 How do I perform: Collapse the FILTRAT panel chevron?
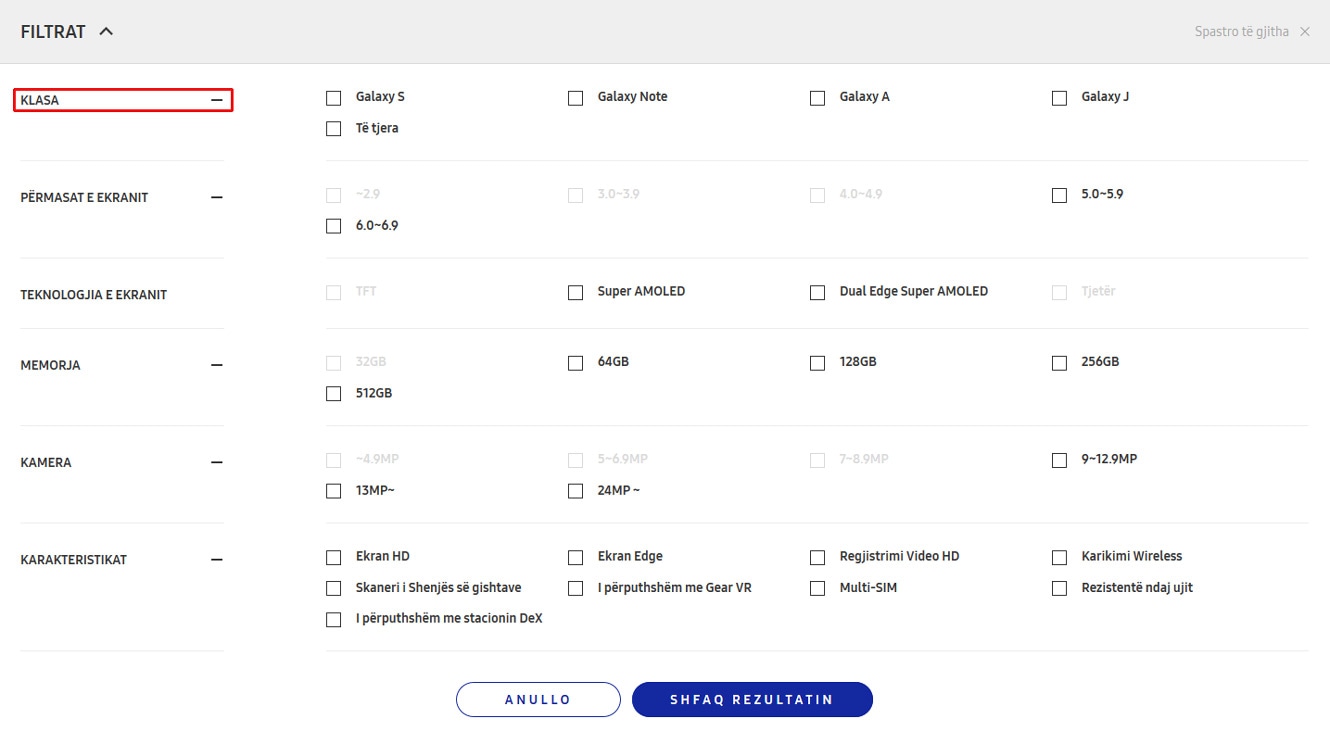(106, 32)
